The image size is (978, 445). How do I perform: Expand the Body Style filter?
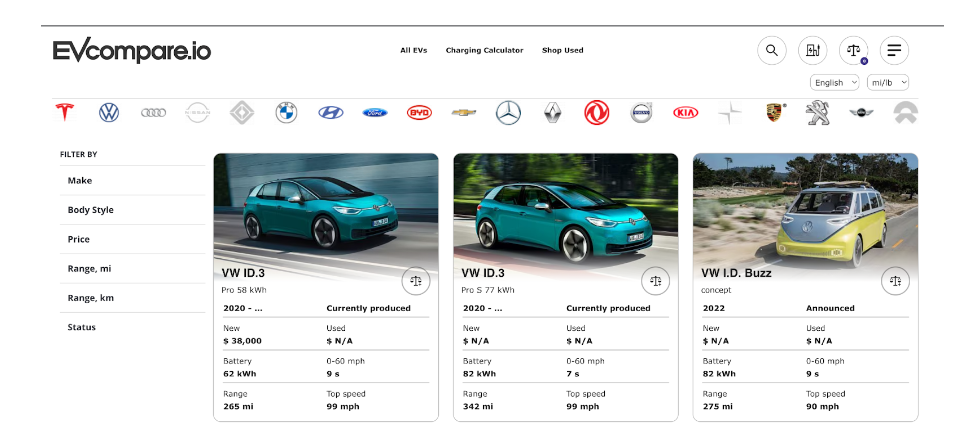tap(132, 210)
